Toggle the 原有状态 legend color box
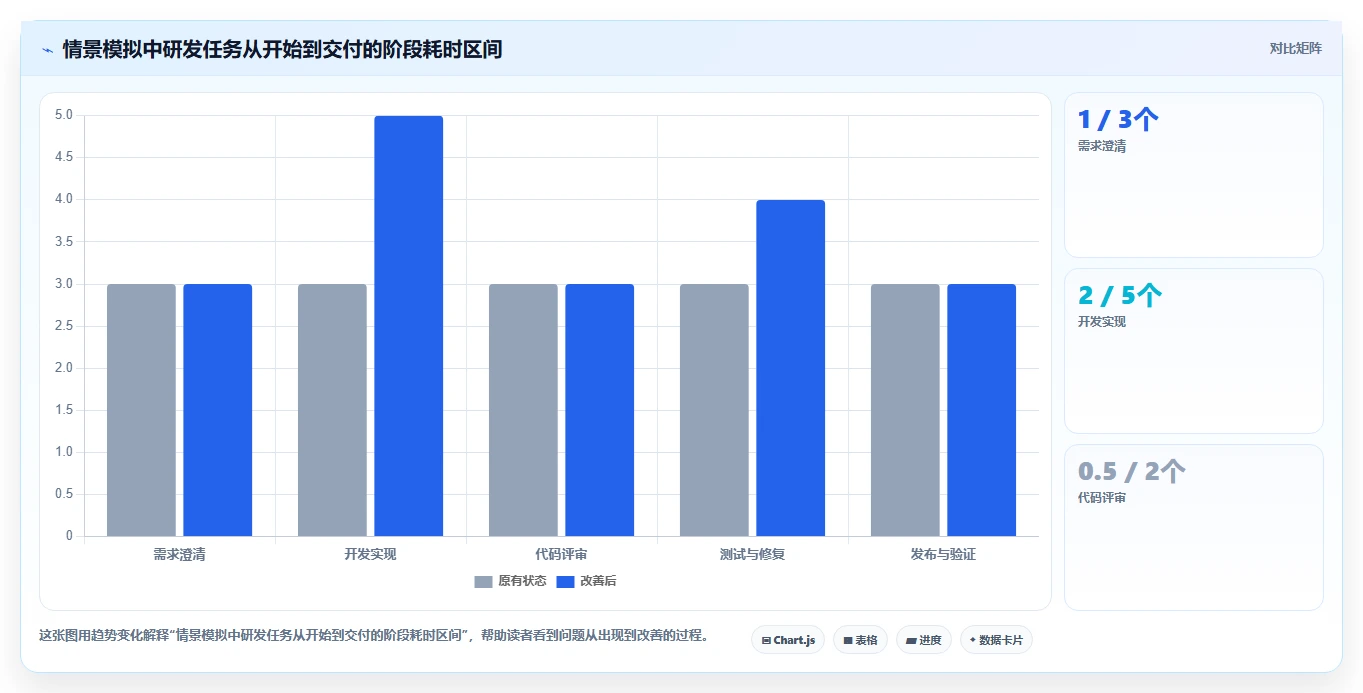This screenshot has width=1363, height=693. click(483, 581)
